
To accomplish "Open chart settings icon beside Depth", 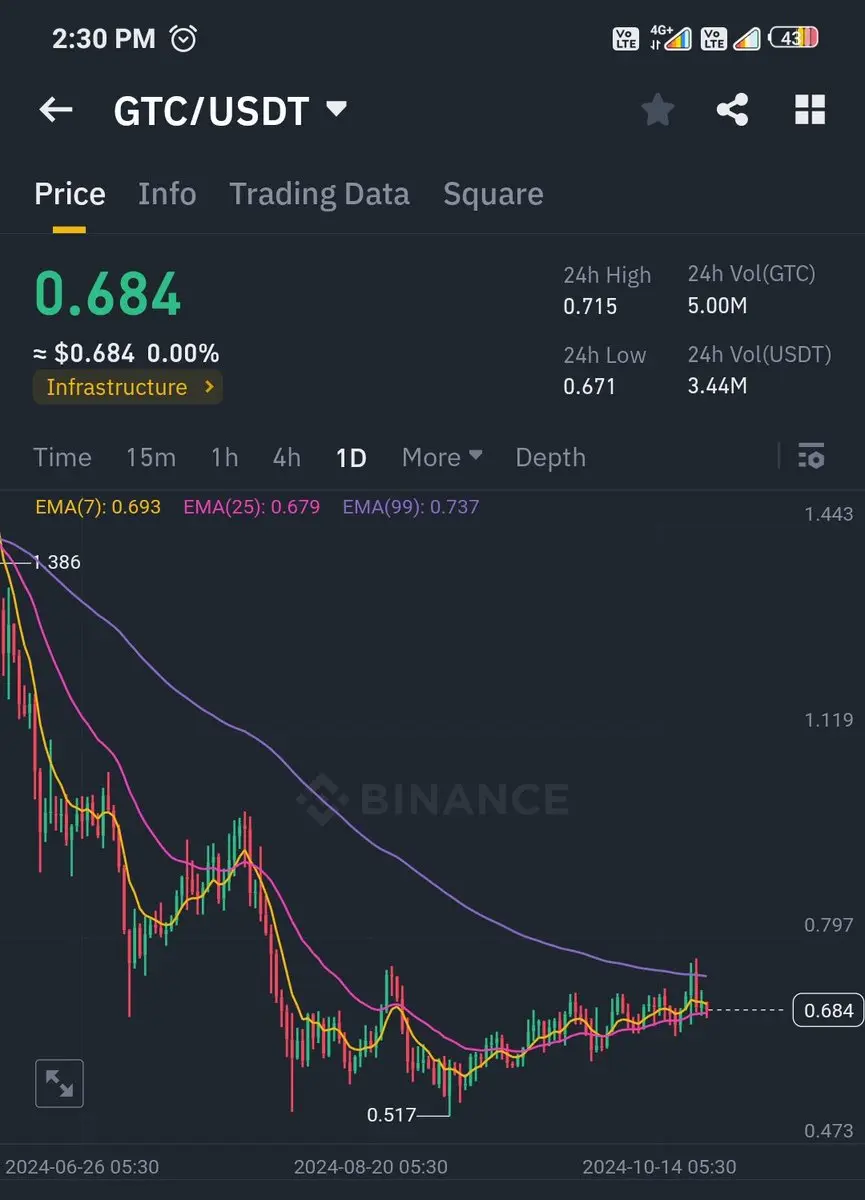I will [x=811, y=456].
